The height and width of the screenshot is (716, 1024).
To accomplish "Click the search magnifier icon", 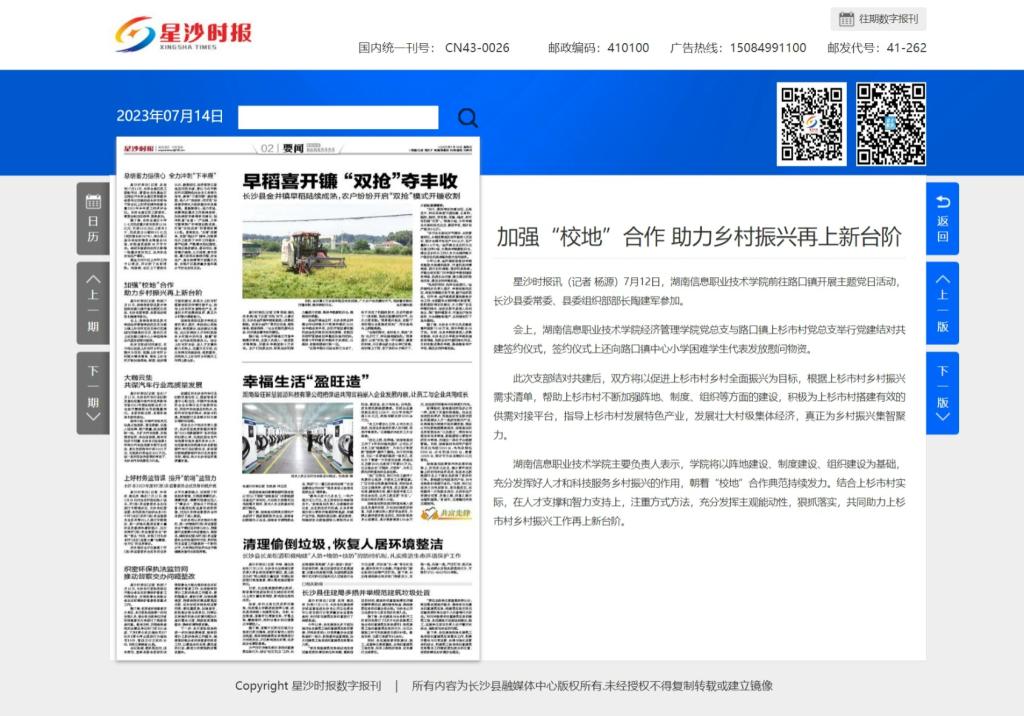I will click(467, 118).
